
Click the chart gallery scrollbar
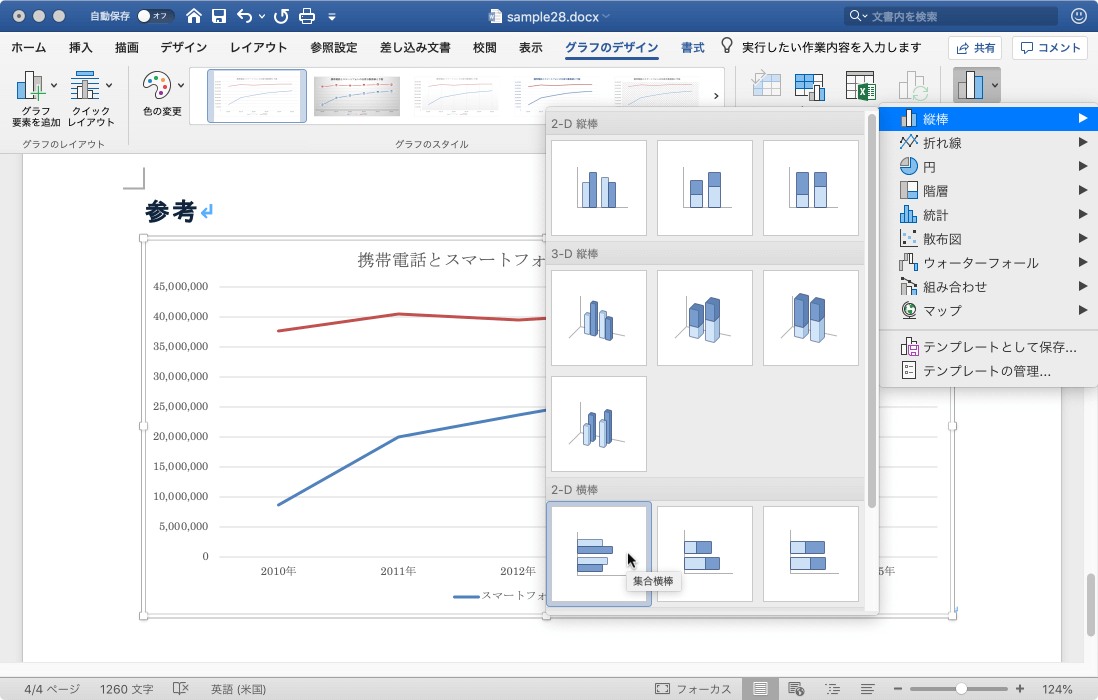(872, 312)
